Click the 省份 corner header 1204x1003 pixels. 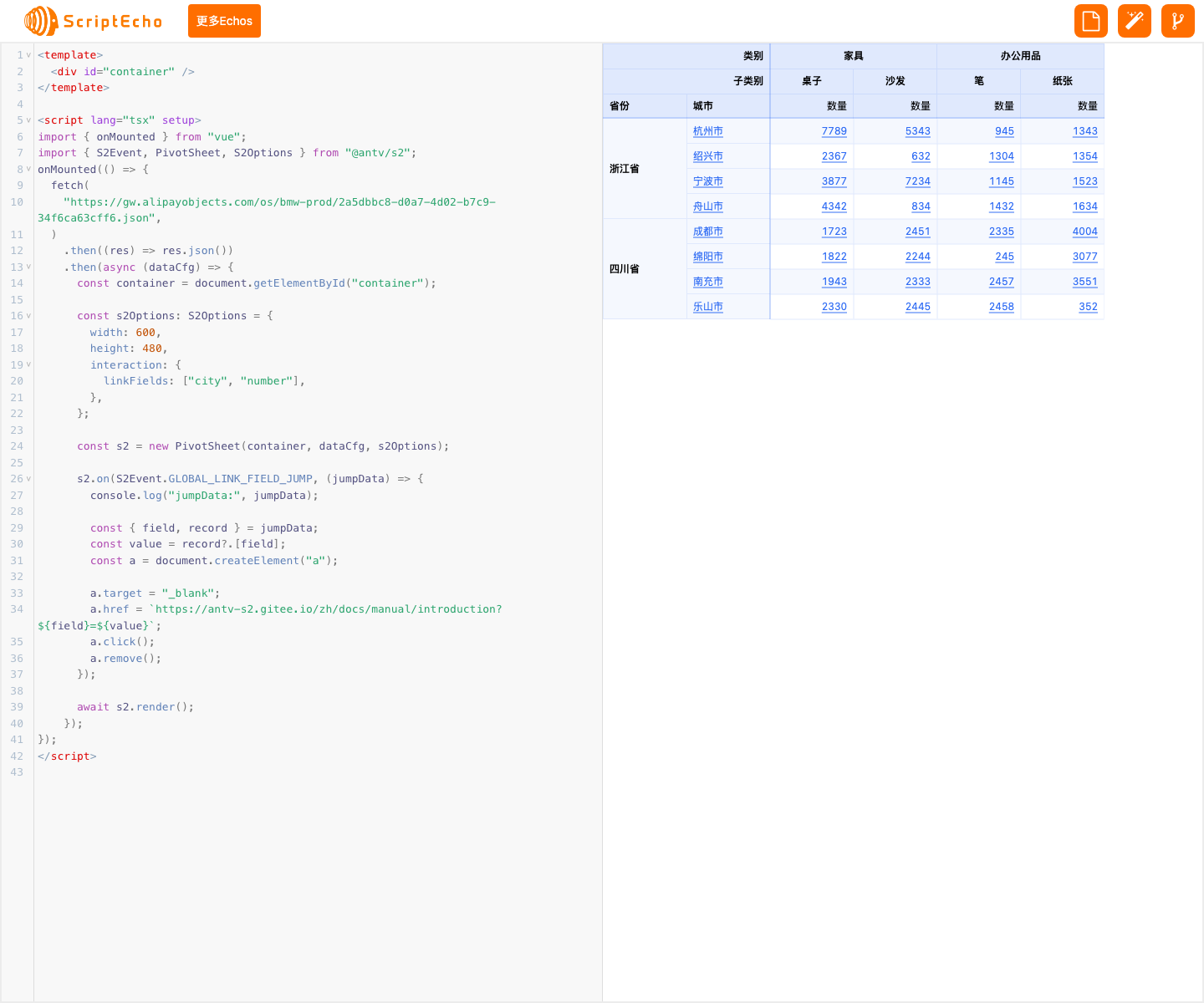pyautogui.click(x=645, y=106)
